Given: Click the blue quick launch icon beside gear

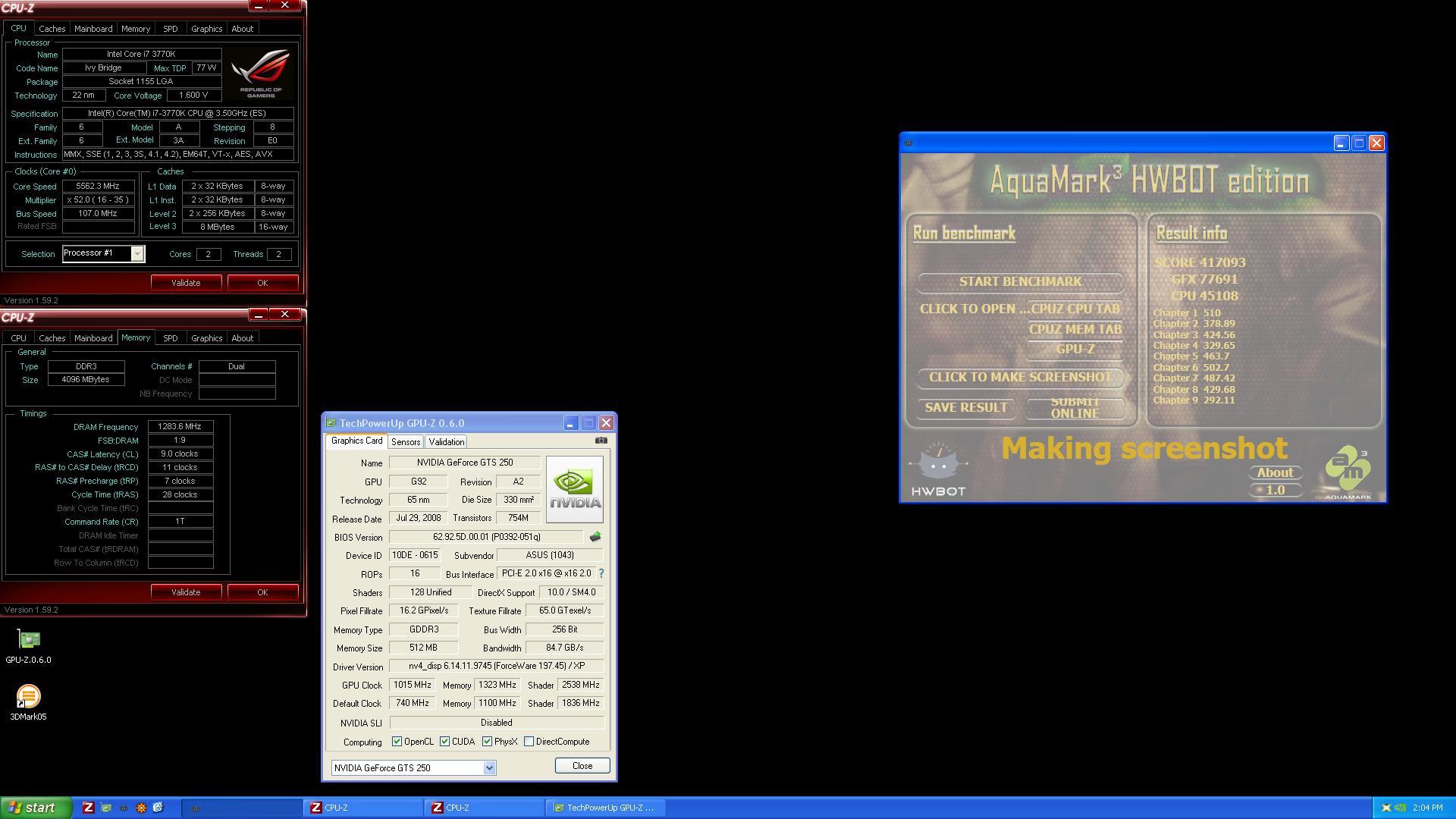Looking at the screenshot, I should click(x=158, y=808).
